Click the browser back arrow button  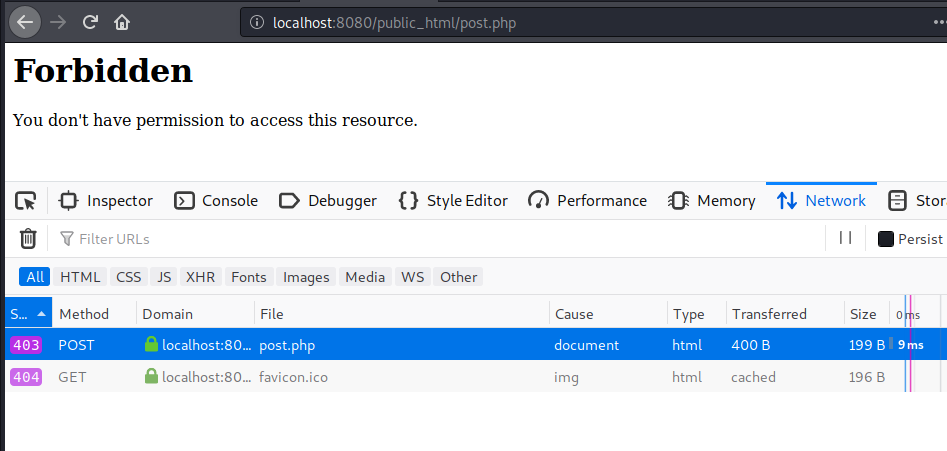click(27, 21)
